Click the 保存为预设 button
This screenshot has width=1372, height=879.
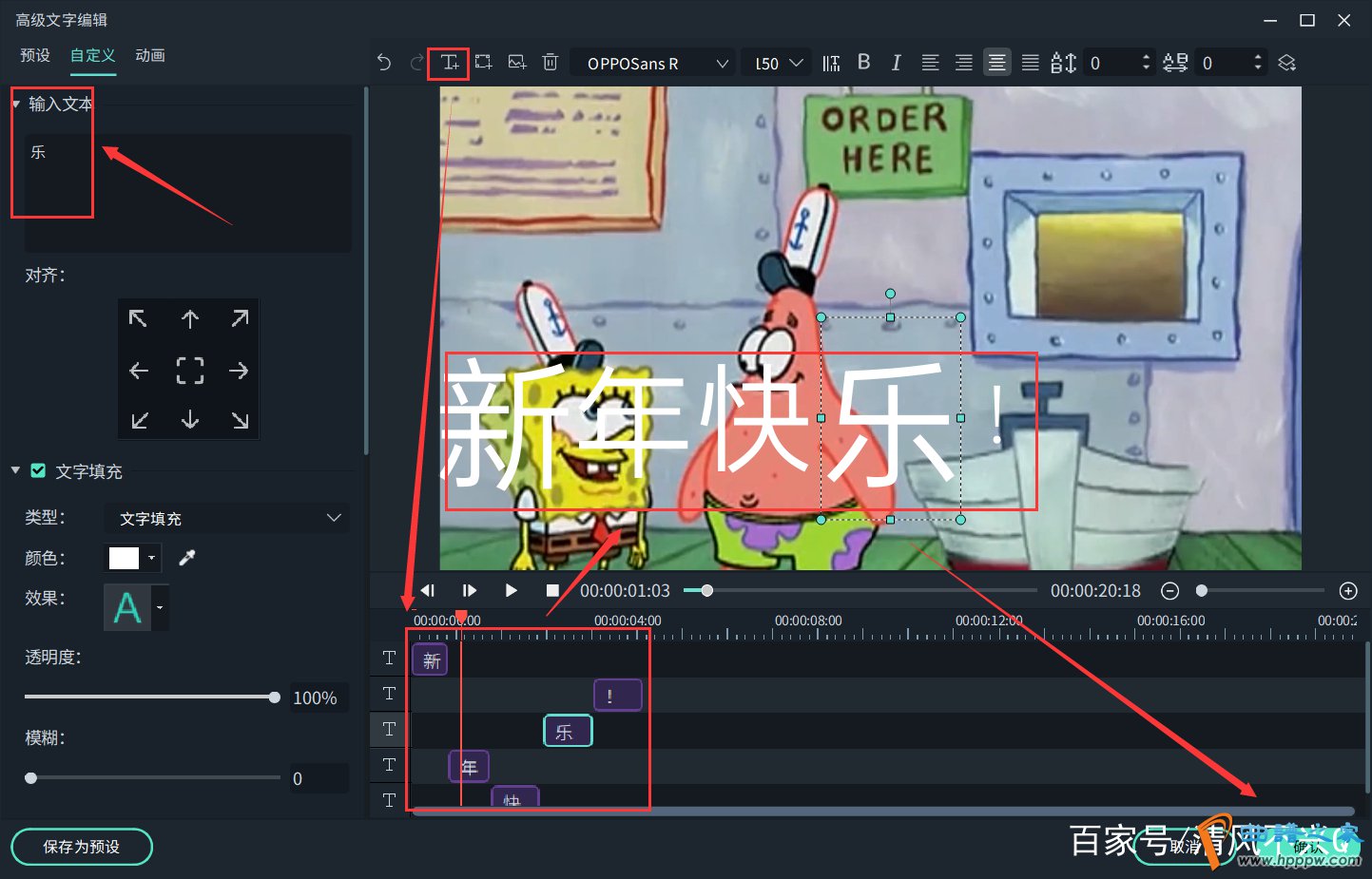(x=82, y=847)
